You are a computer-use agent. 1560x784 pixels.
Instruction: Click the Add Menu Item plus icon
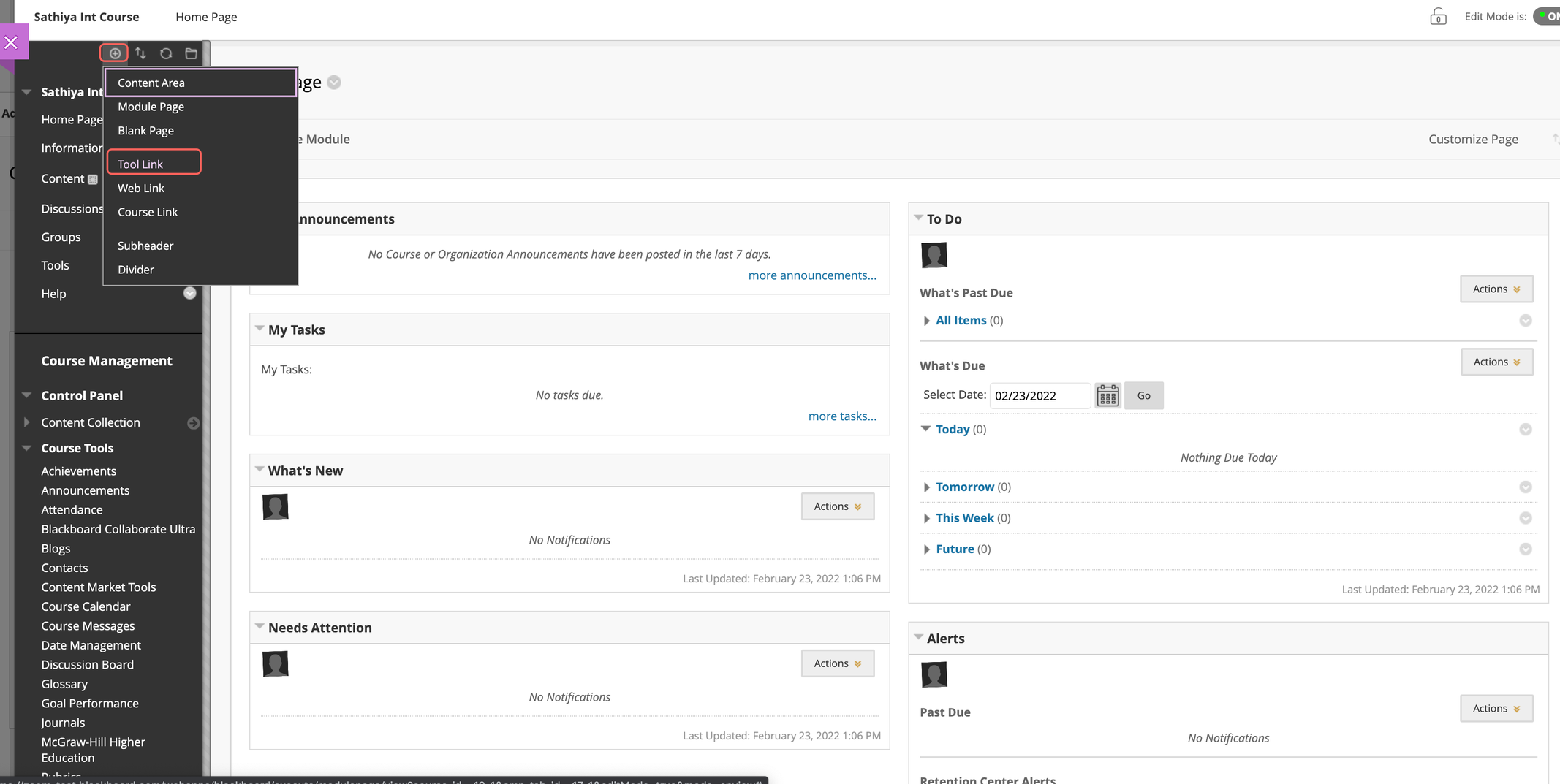115,53
